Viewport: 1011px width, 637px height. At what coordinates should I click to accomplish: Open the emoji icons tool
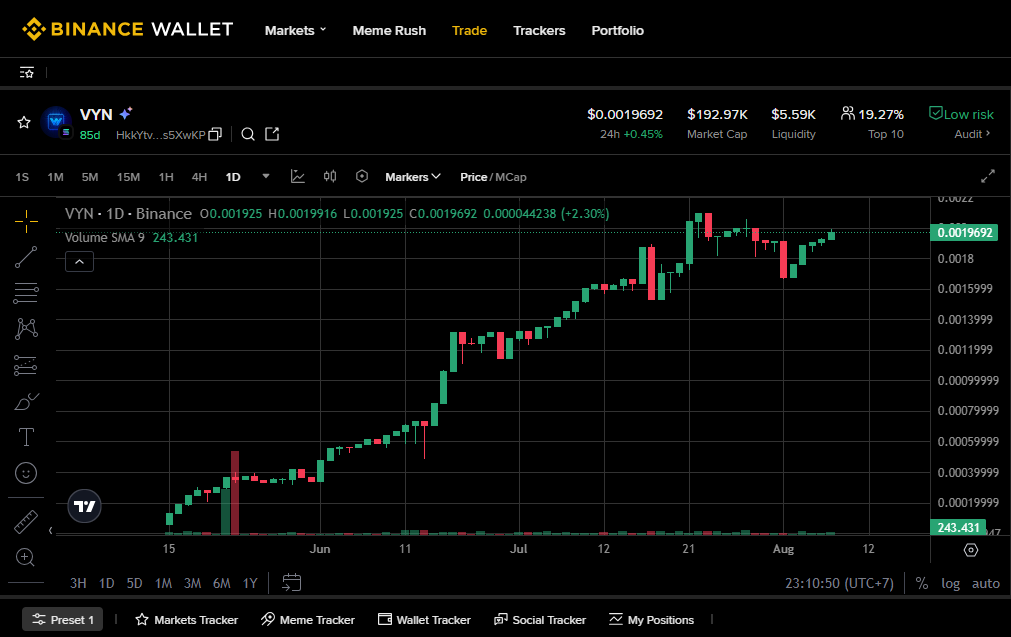26,473
